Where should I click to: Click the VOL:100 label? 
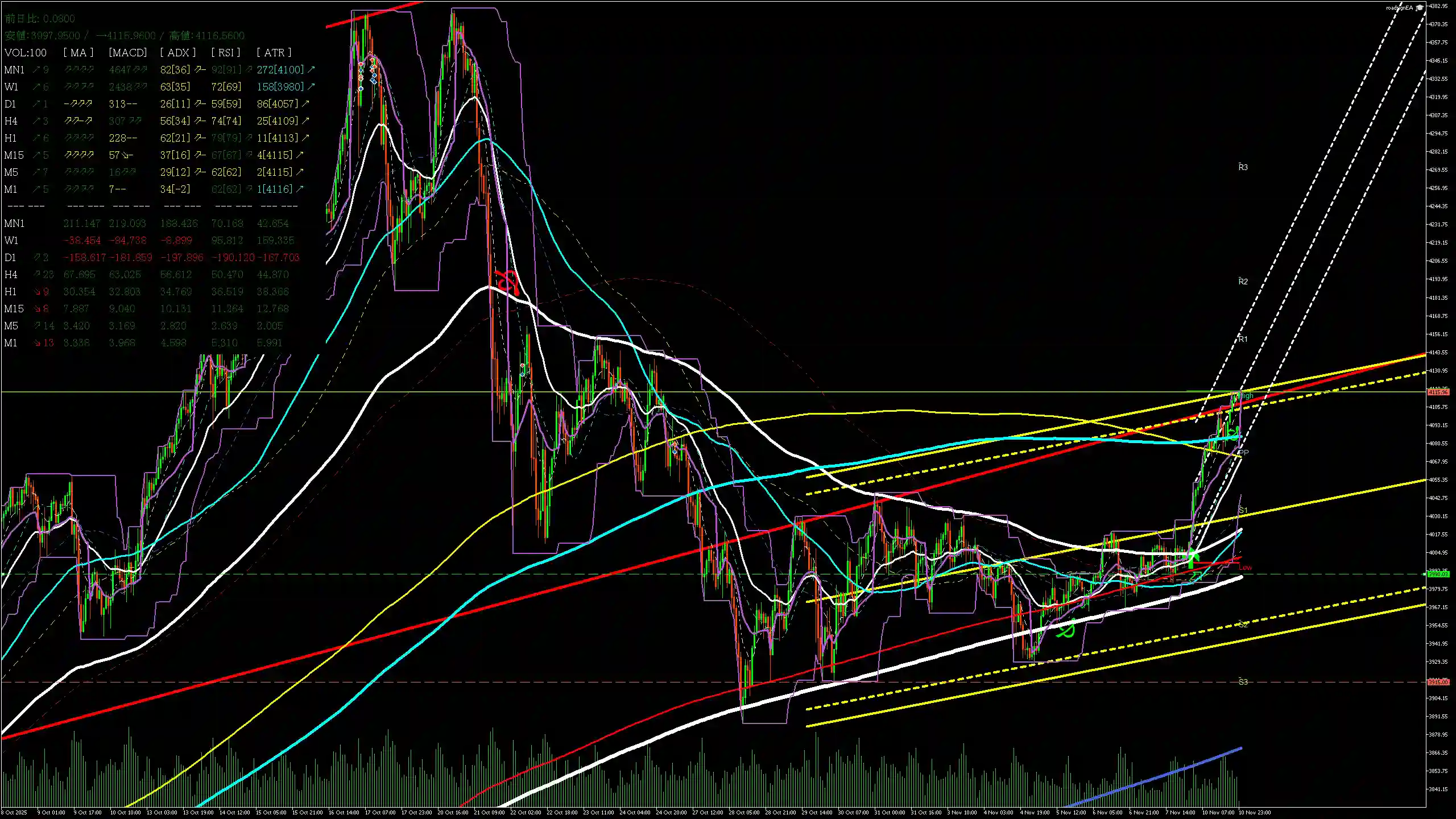[x=26, y=52]
